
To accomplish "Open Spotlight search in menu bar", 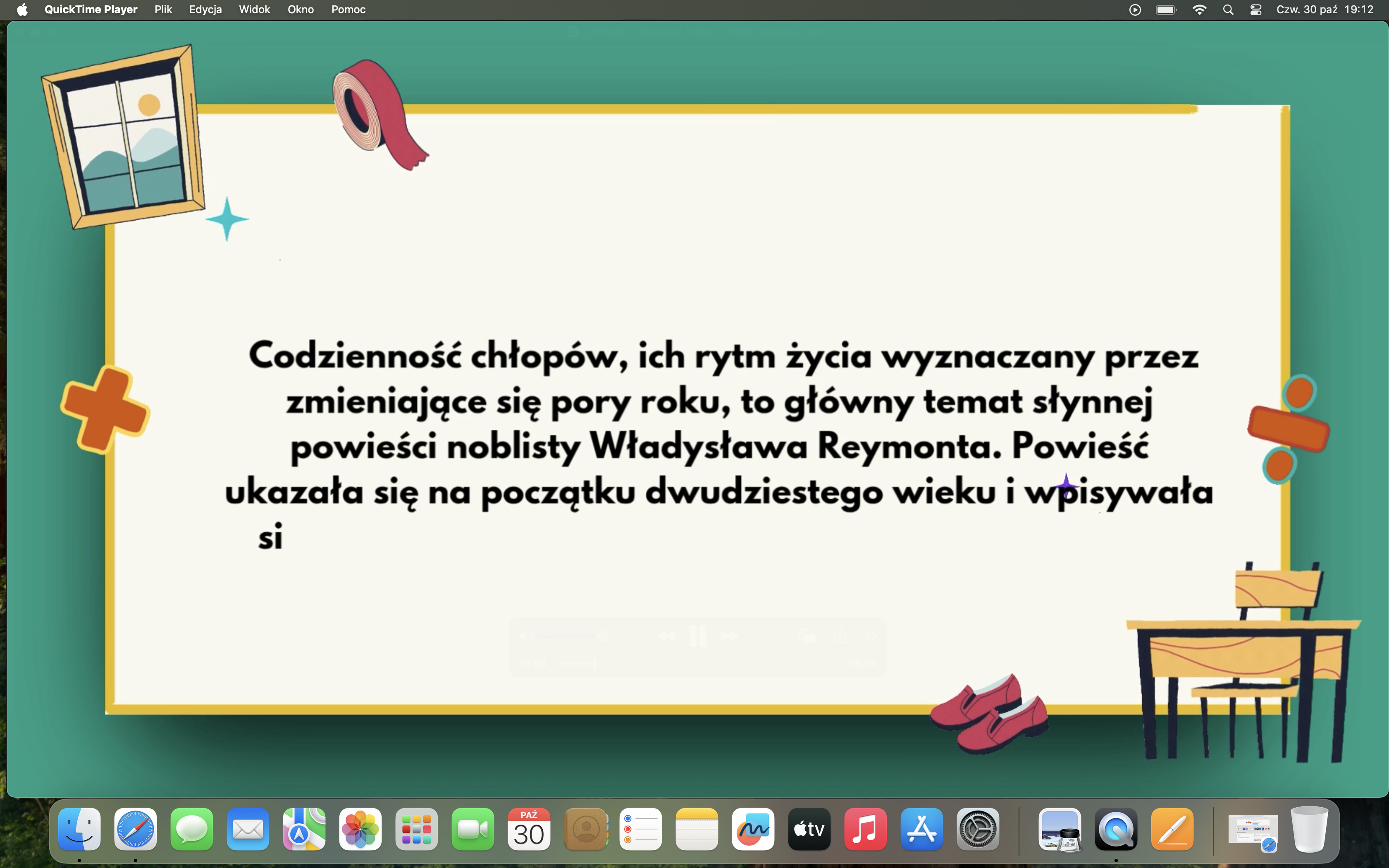I will 1228,9.
